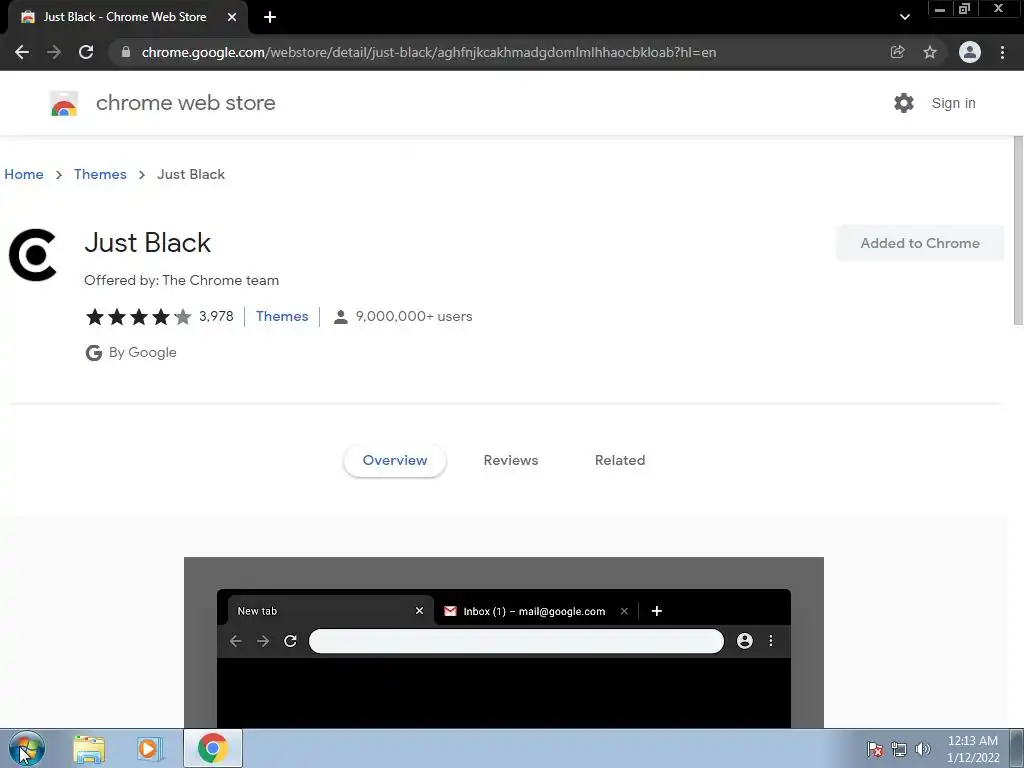
Task: Click the Show desktop button
Action: click(1017, 748)
